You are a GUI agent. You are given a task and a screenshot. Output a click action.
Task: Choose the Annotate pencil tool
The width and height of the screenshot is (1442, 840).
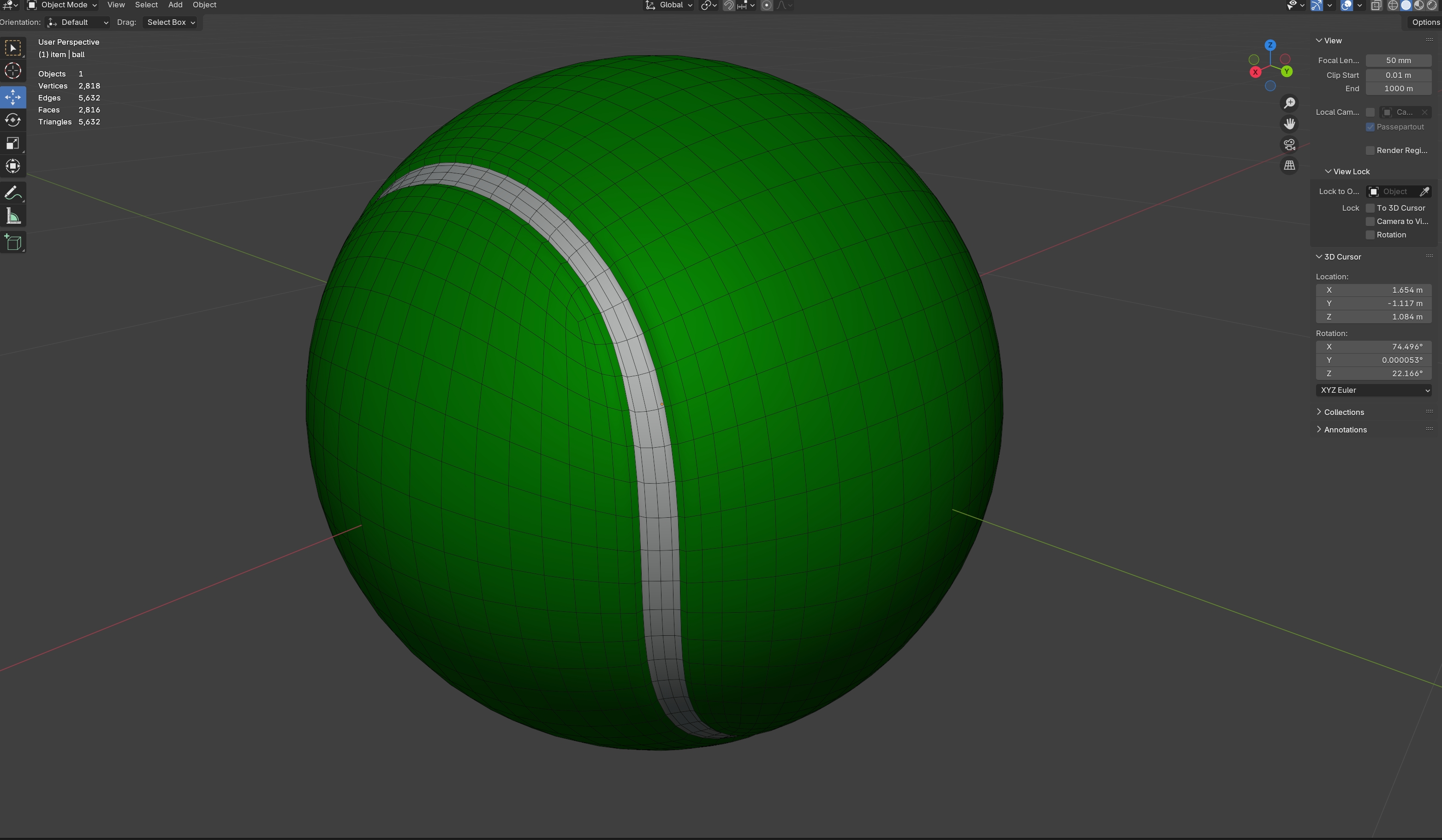click(x=12, y=193)
